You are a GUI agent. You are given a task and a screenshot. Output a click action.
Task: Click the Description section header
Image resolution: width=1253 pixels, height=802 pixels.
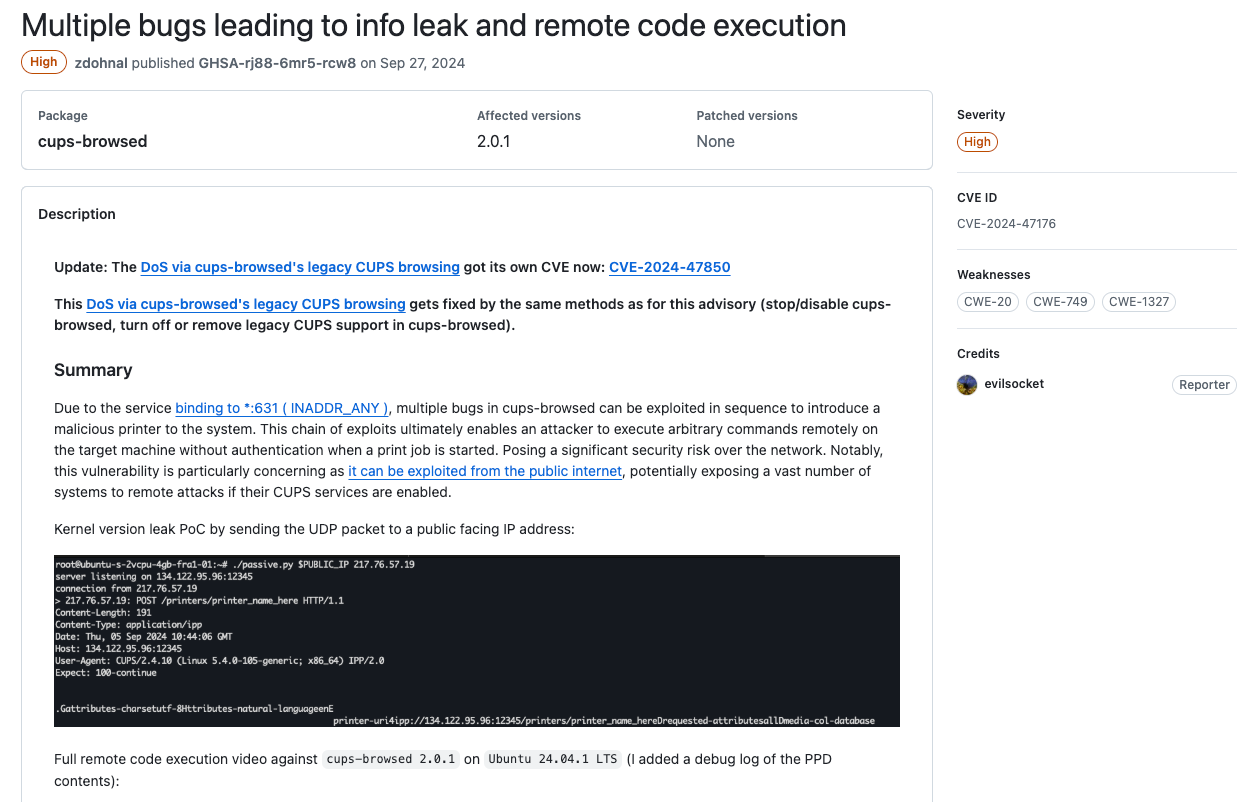(77, 214)
